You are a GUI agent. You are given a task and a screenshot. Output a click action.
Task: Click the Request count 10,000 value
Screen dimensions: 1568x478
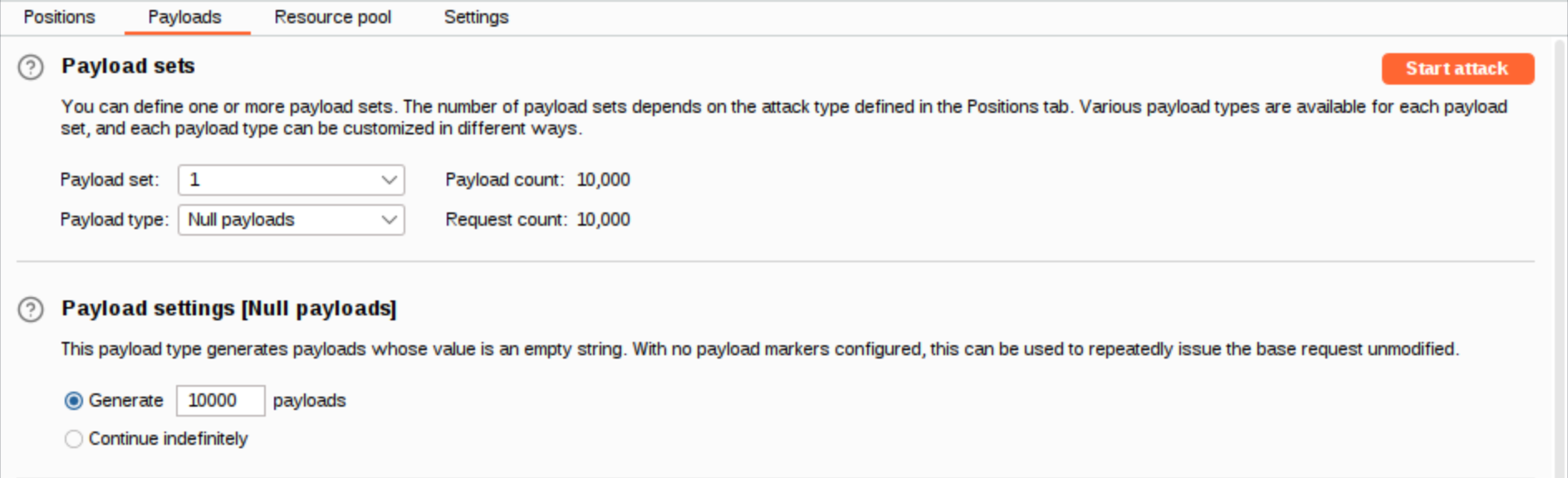(x=604, y=220)
